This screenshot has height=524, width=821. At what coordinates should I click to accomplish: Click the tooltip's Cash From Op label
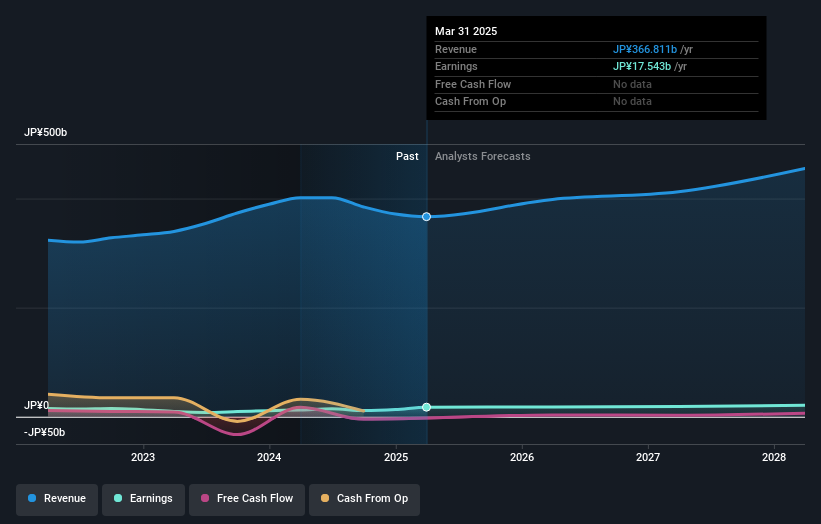coord(470,102)
